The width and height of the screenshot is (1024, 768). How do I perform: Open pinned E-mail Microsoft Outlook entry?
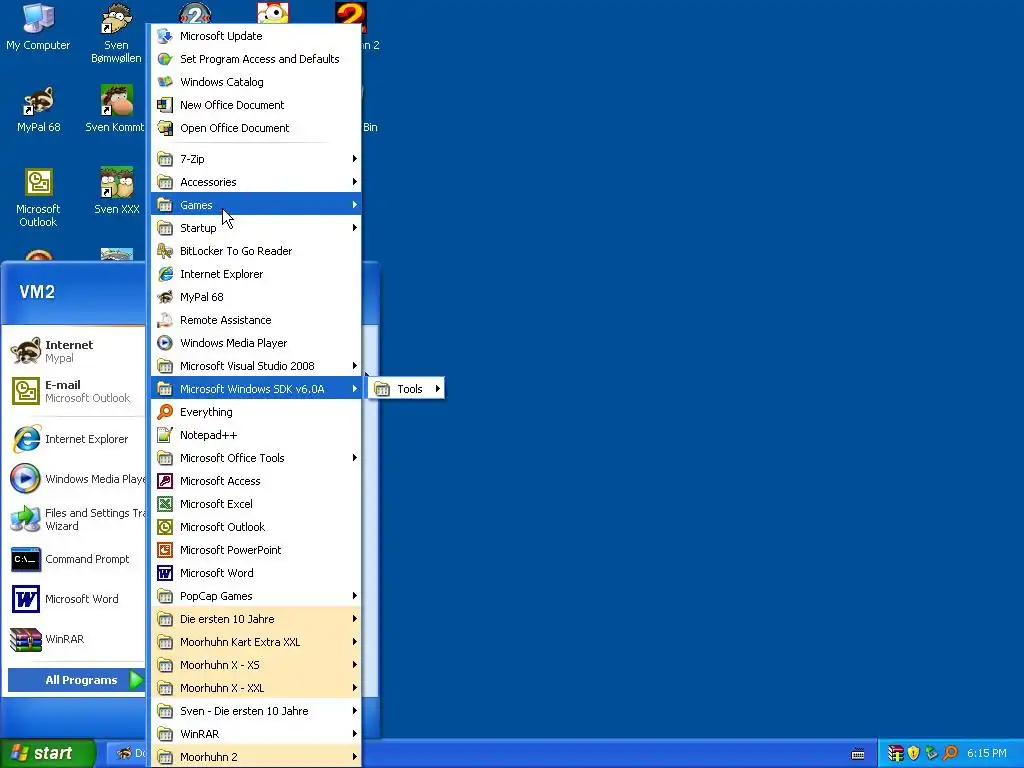point(76,391)
